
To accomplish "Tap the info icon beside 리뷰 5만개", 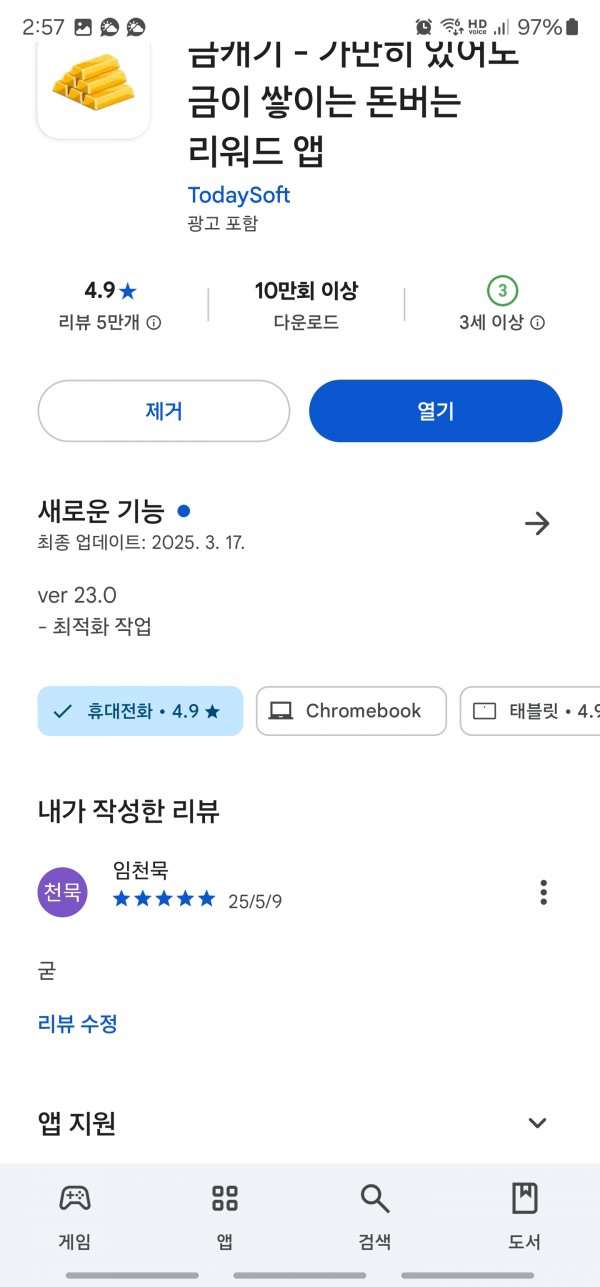I will [154, 323].
